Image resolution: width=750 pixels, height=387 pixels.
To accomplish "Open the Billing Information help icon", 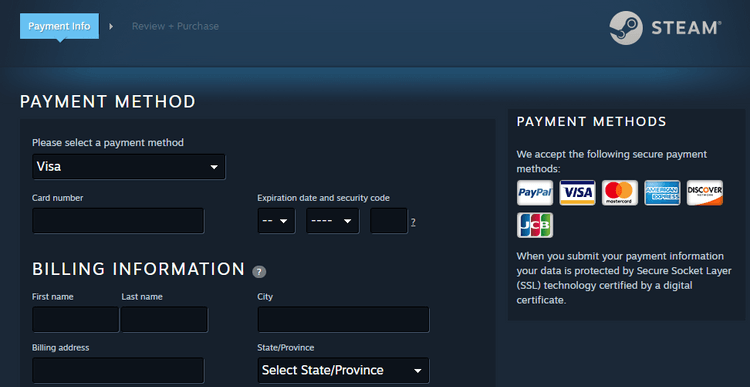I will (x=259, y=272).
